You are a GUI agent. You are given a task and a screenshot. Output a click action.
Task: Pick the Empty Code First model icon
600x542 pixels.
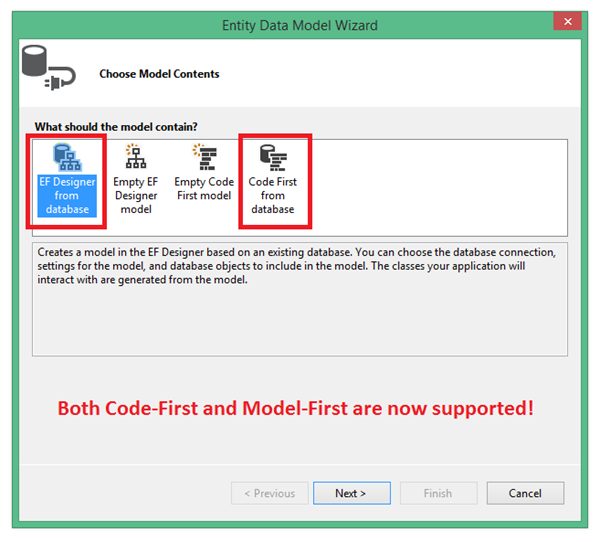tap(203, 158)
